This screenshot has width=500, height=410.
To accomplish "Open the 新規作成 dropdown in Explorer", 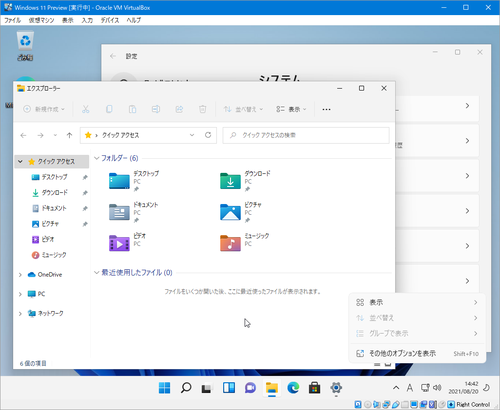I will [x=44, y=109].
